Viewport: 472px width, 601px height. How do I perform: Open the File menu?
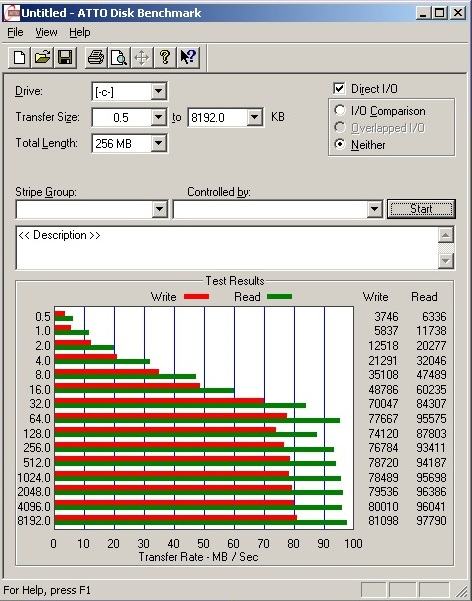click(x=15, y=33)
